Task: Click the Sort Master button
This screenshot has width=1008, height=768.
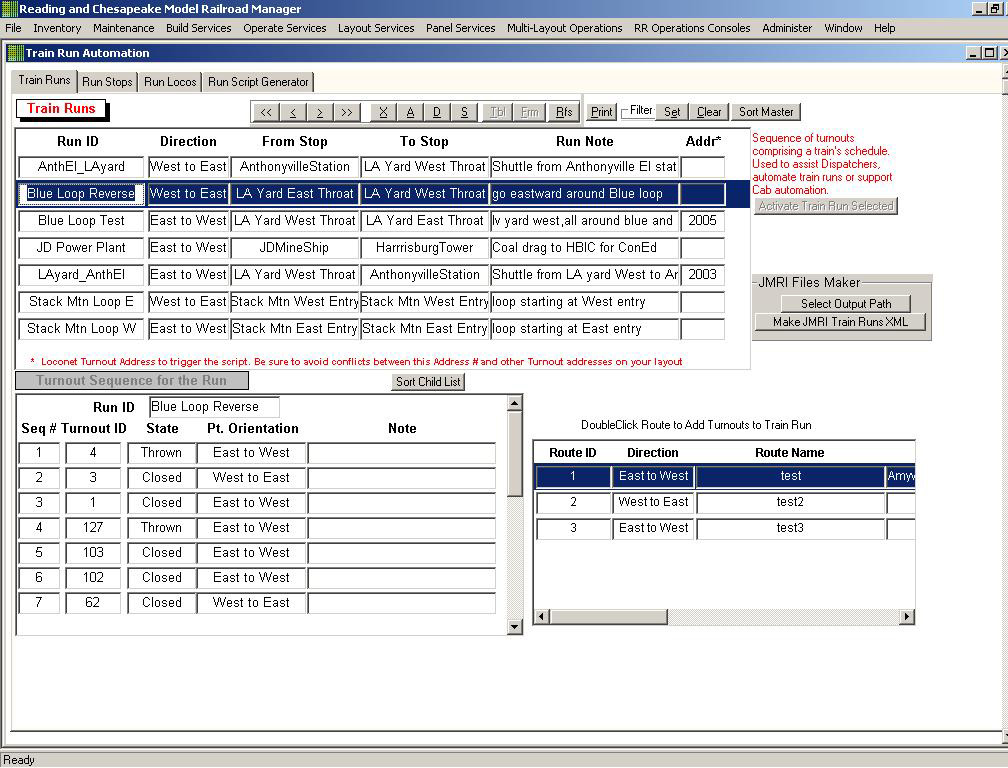Action: pos(766,112)
